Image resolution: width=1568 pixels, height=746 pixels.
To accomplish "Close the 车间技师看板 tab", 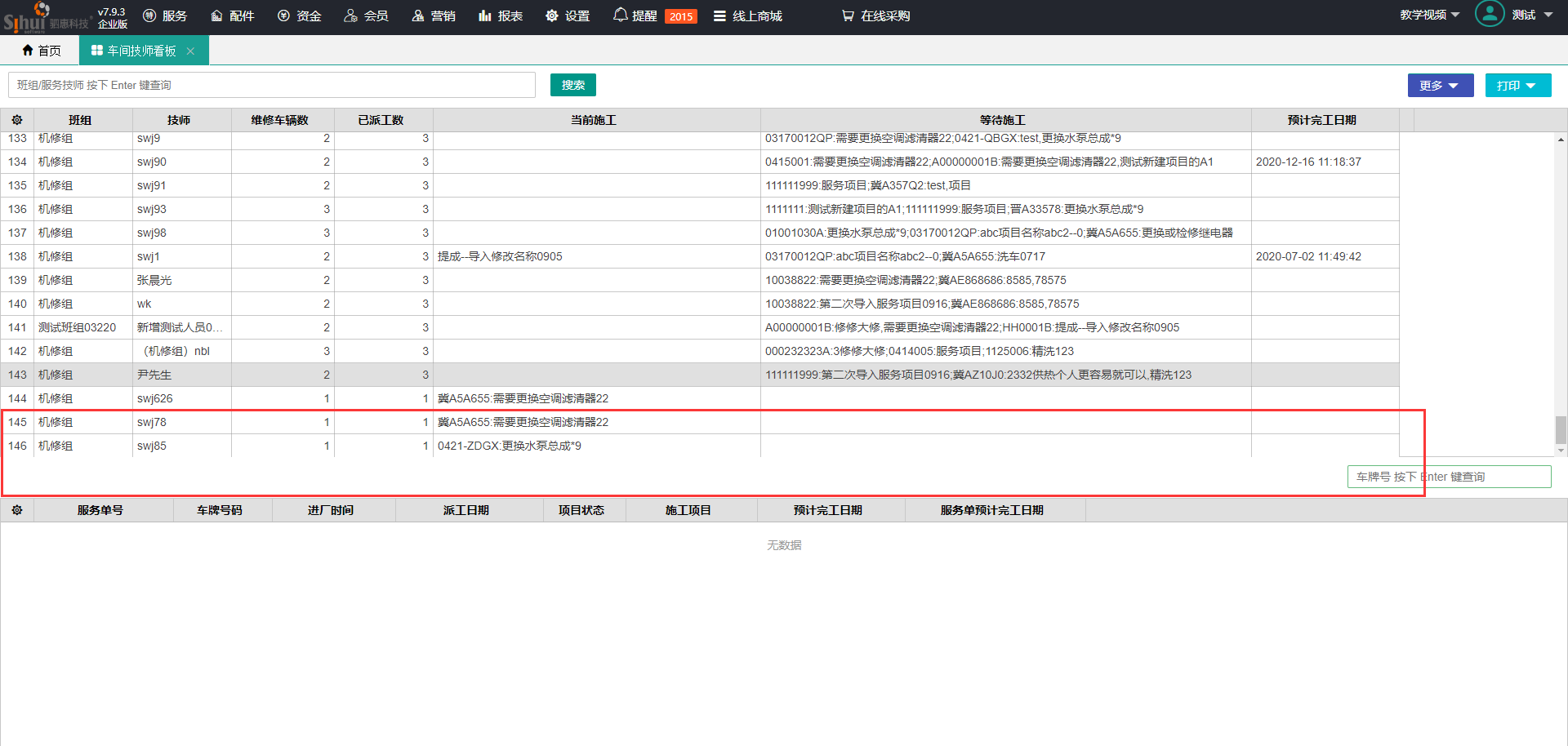I will [x=190, y=51].
